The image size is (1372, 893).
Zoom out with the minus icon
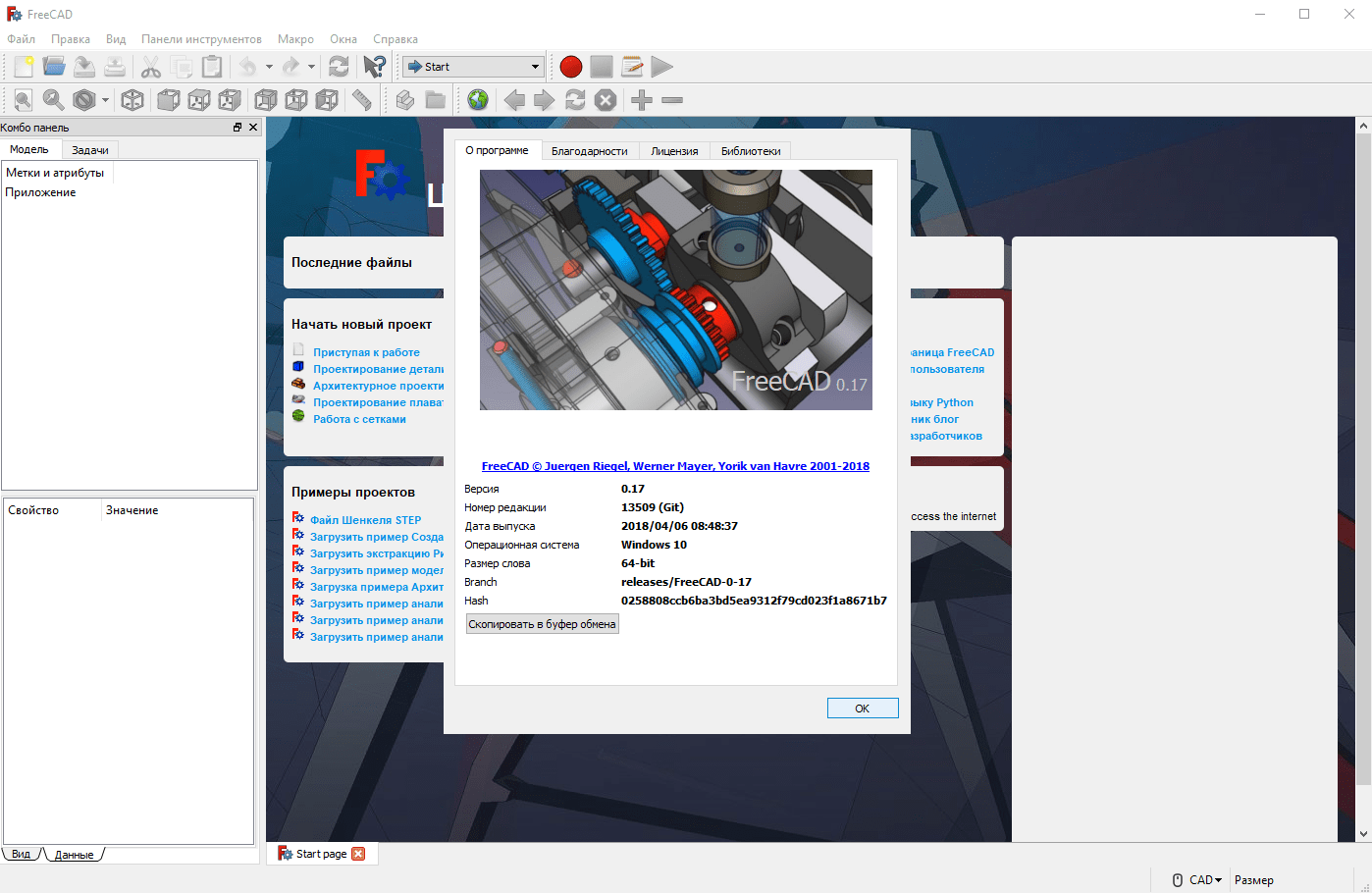point(672,100)
